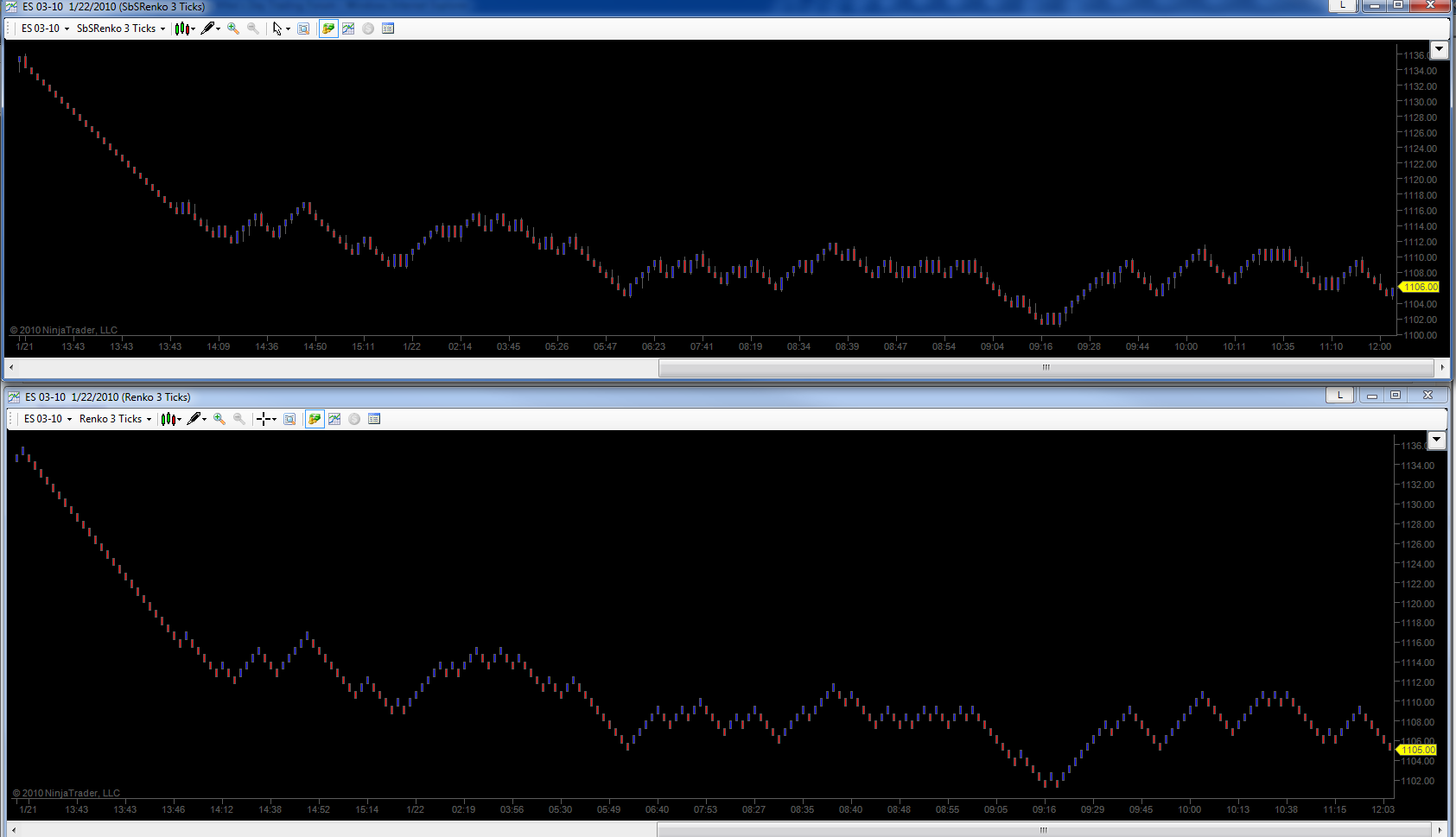Click SbSRenko window title bar text
The width and height of the screenshot is (1456, 837).
(x=114, y=6)
